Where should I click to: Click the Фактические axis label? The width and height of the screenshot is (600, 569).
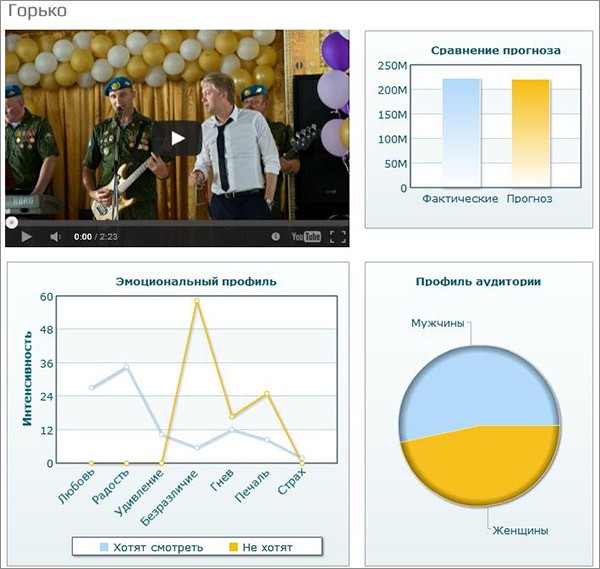pos(460,199)
